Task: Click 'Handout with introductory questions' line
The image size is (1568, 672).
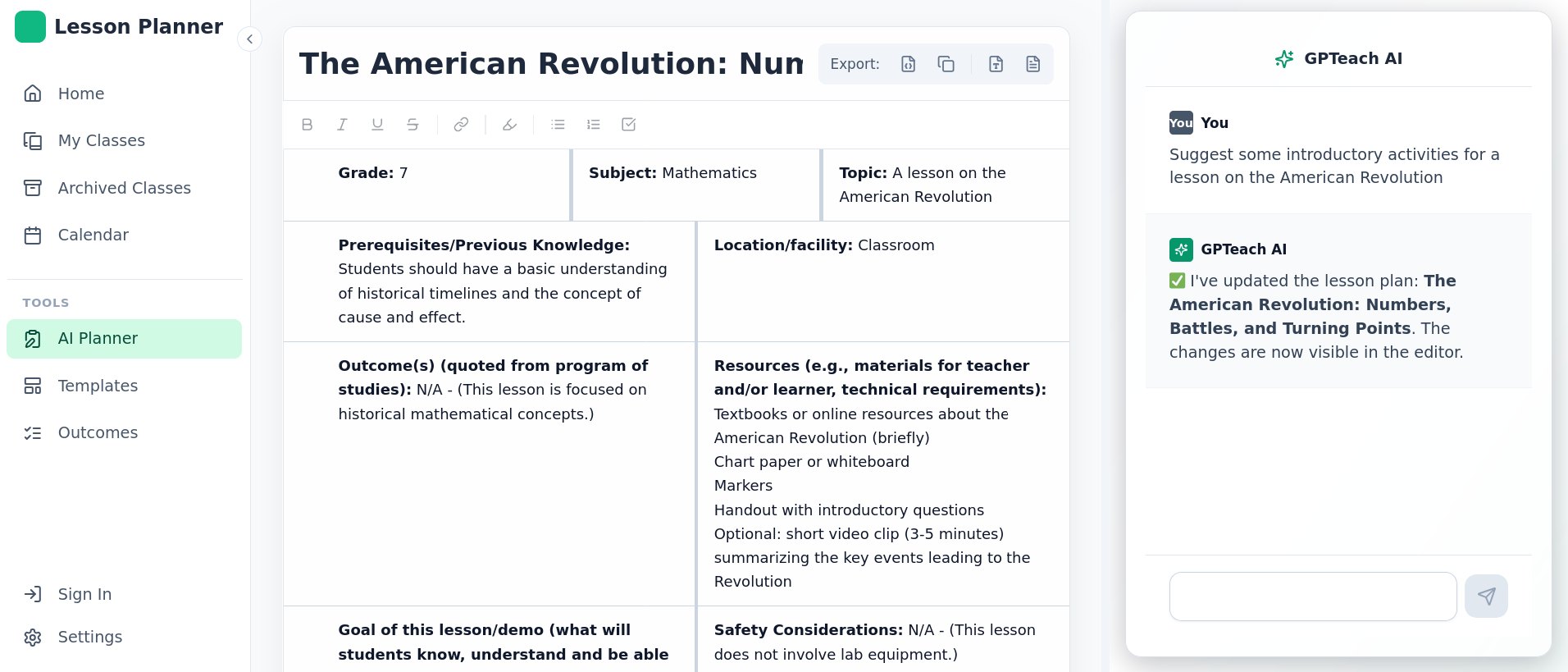Action: click(849, 510)
